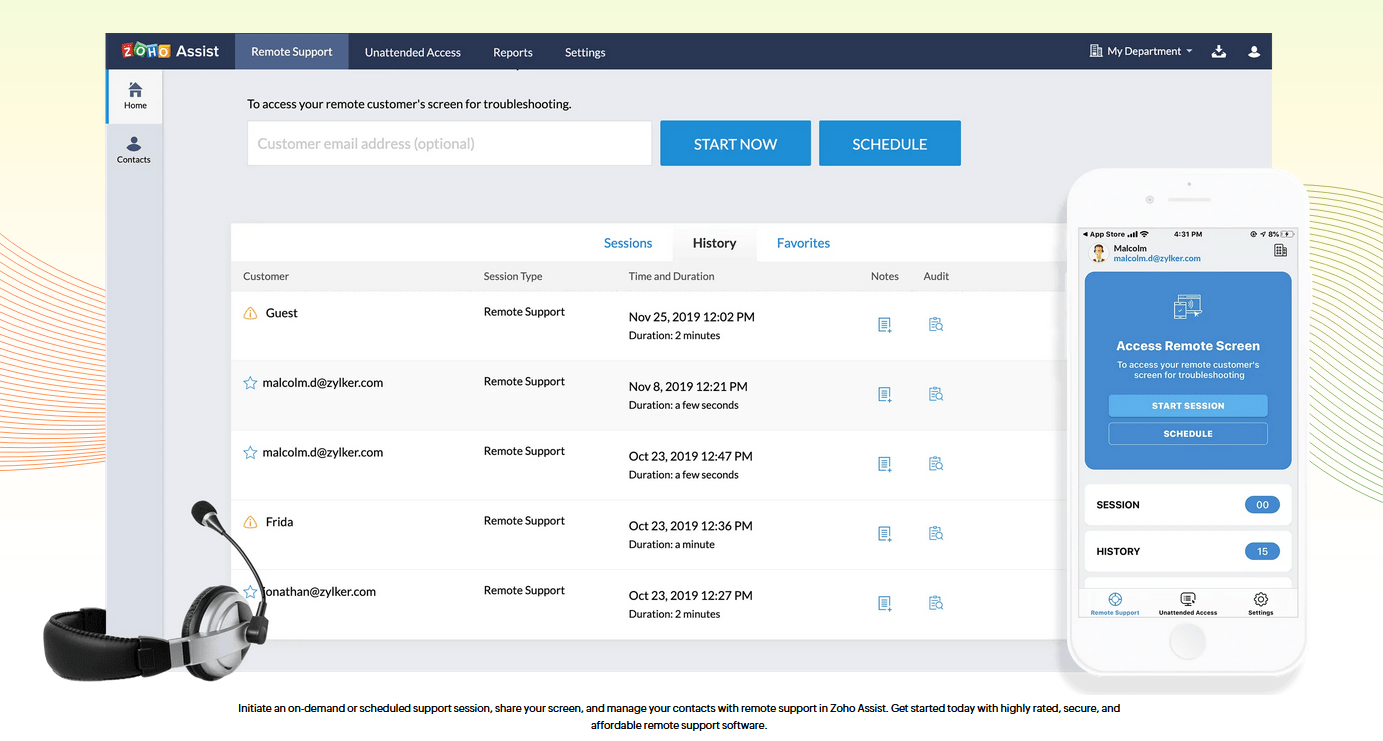This screenshot has width=1383, height=741.
Task: Click the START NOW button
Action: pyautogui.click(x=735, y=143)
